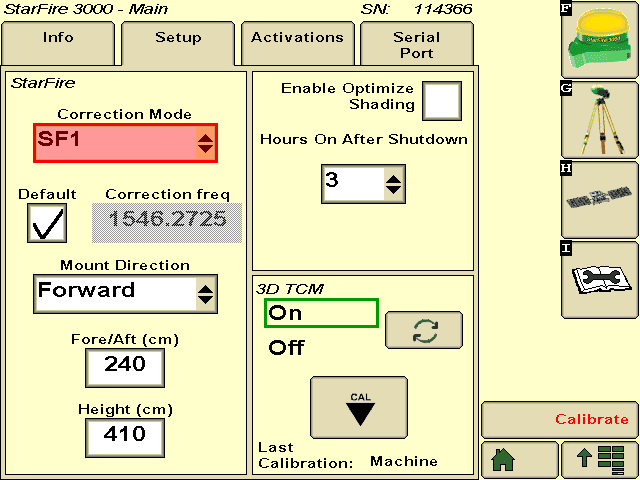Click the red Calibrate button
The width and height of the screenshot is (640, 480).
click(560, 420)
